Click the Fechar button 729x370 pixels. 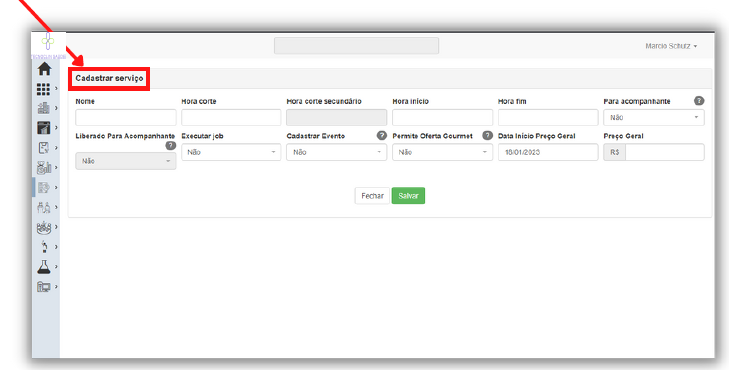(372, 196)
